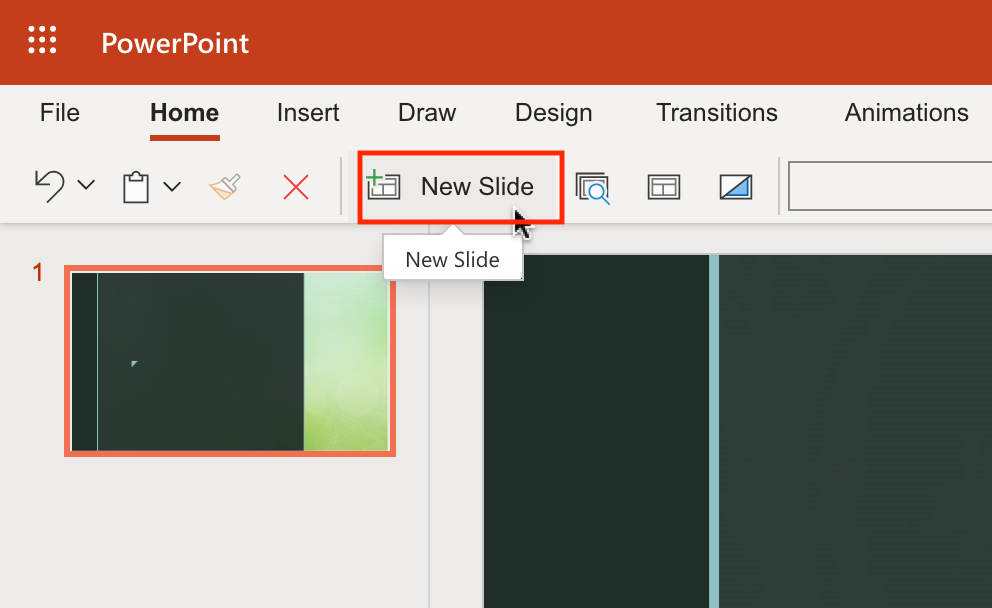Expand the Paste options dropdown arrow
992x608 pixels.
tap(172, 186)
